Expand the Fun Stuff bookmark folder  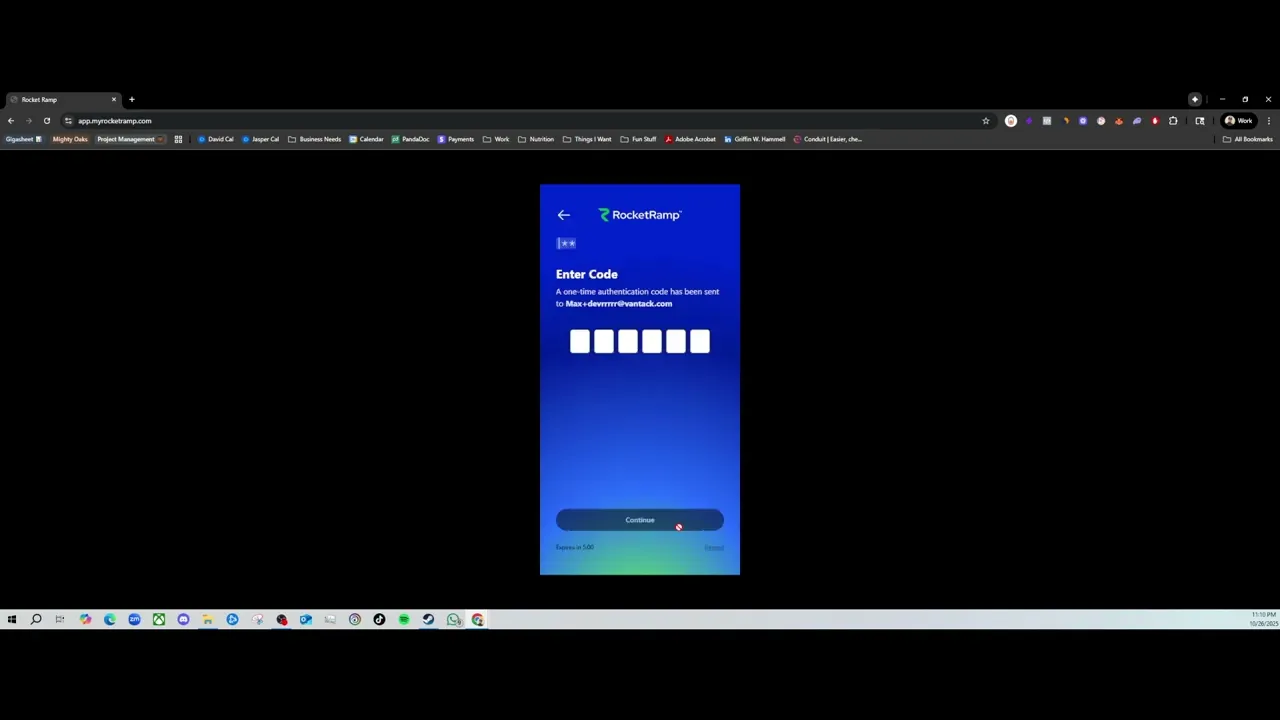tap(638, 139)
